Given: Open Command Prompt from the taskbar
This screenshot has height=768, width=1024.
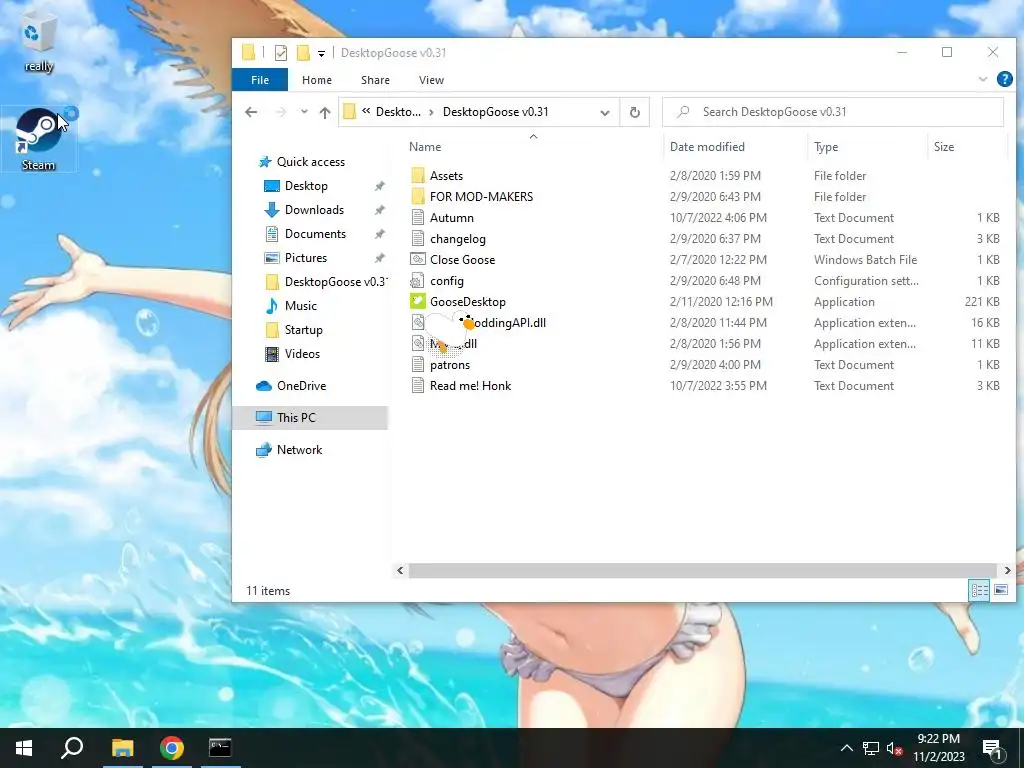Looking at the screenshot, I should [x=220, y=748].
